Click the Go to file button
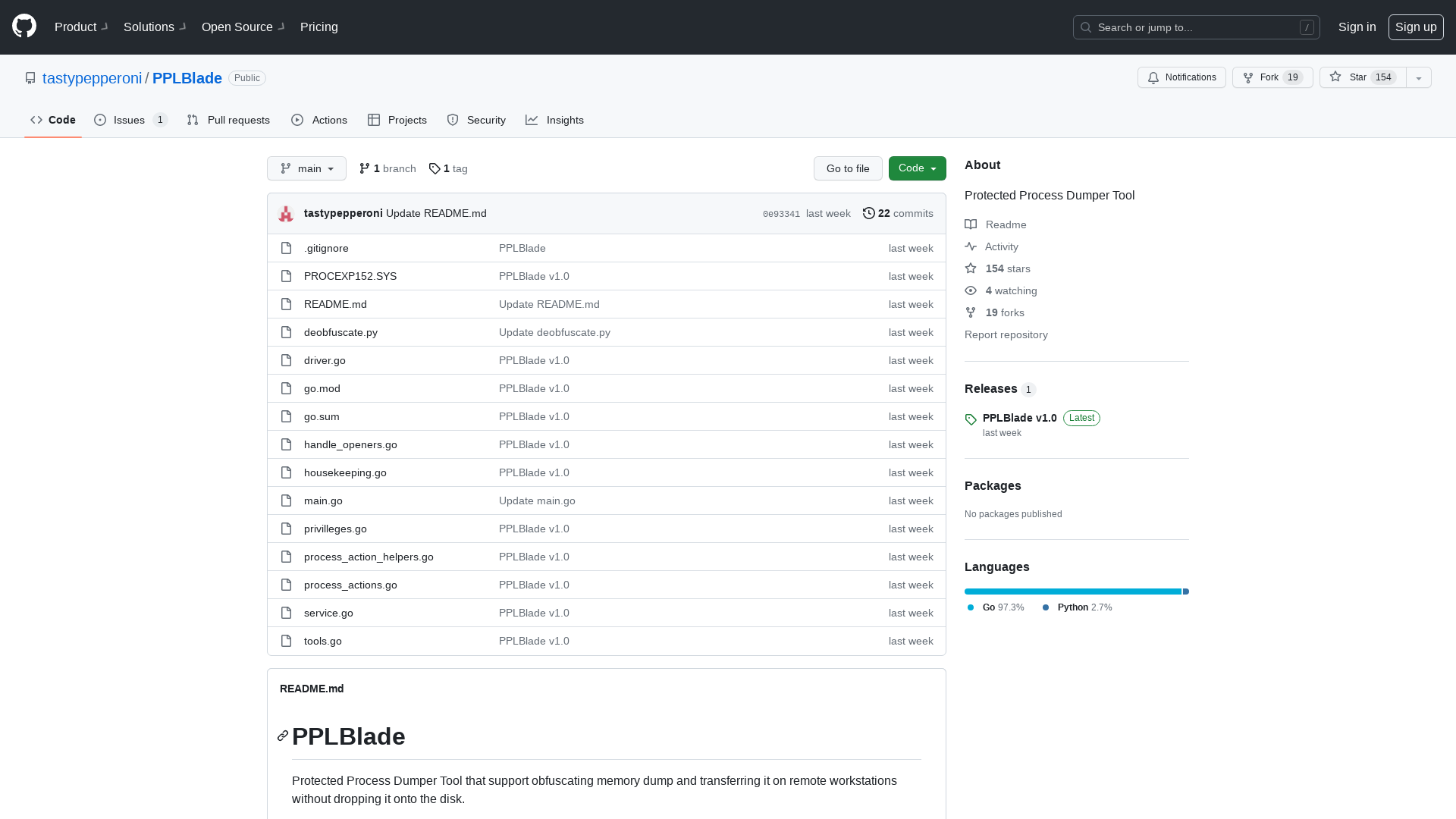Screen dimensions: 1456x819 tap(848, 168)
